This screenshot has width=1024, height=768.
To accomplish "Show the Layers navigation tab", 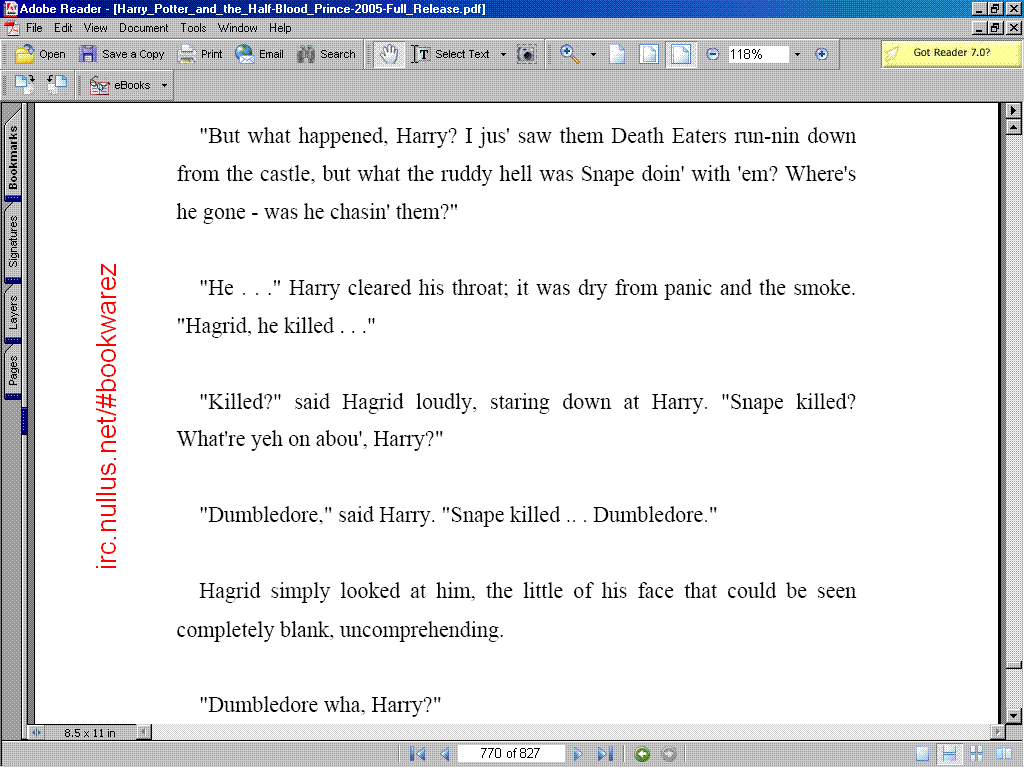I will tap(13, 312).
